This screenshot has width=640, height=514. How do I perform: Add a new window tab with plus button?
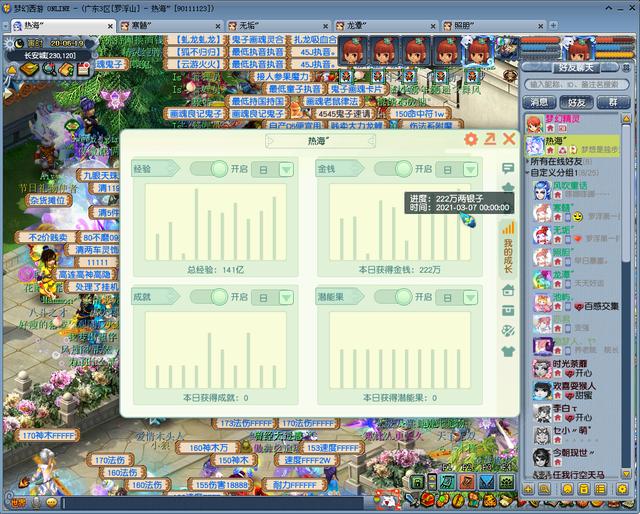coord(553,25)
